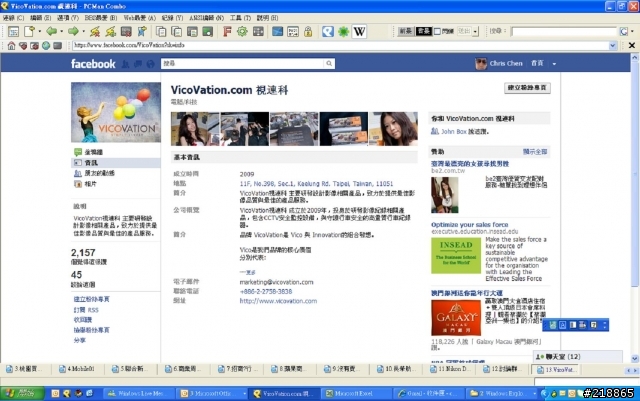Image resolution: width=640 pixels, height=401 pixels.
Task: Open the Wikipedia W icon
Action: click(359, 31)
